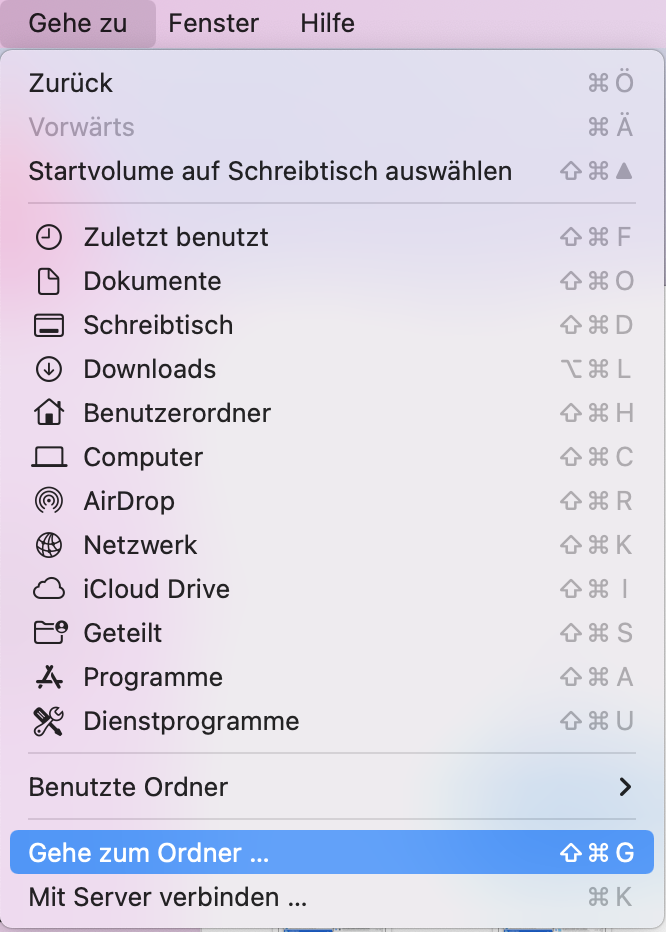
Task: Click the Dokumente page icon
Action: pyautogui.click(x=48, y=281)
